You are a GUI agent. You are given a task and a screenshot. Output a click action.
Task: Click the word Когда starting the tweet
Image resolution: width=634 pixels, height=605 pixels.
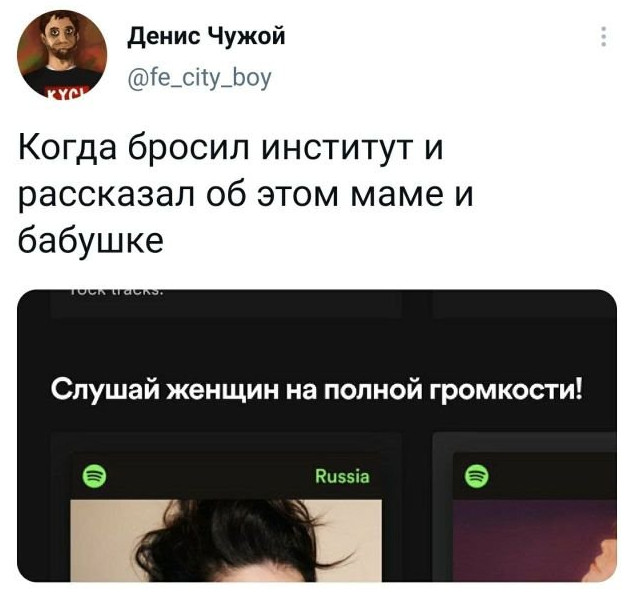pos(68,148)
